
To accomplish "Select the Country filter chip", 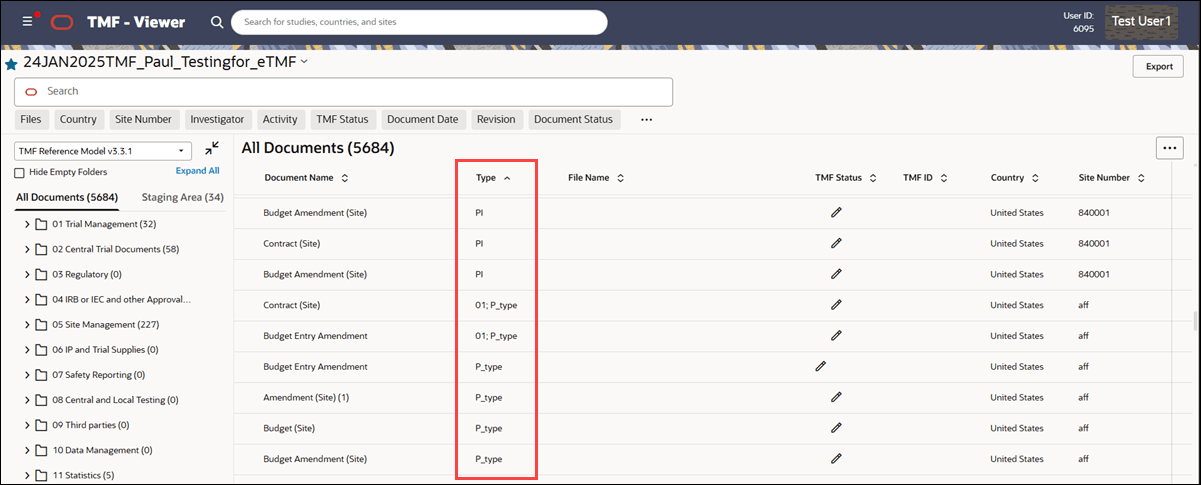I will [78, 119].
